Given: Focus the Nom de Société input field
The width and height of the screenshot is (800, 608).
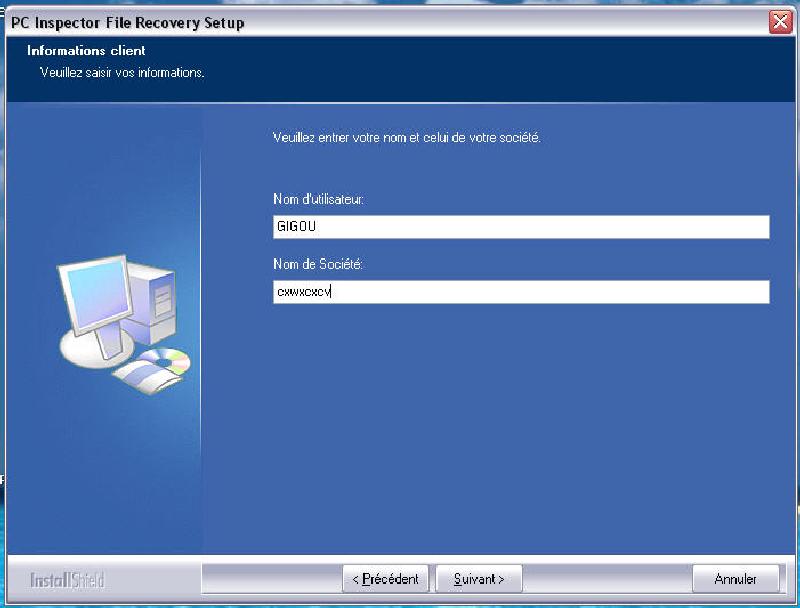Looking at the screenshot, I should [521, 292].
